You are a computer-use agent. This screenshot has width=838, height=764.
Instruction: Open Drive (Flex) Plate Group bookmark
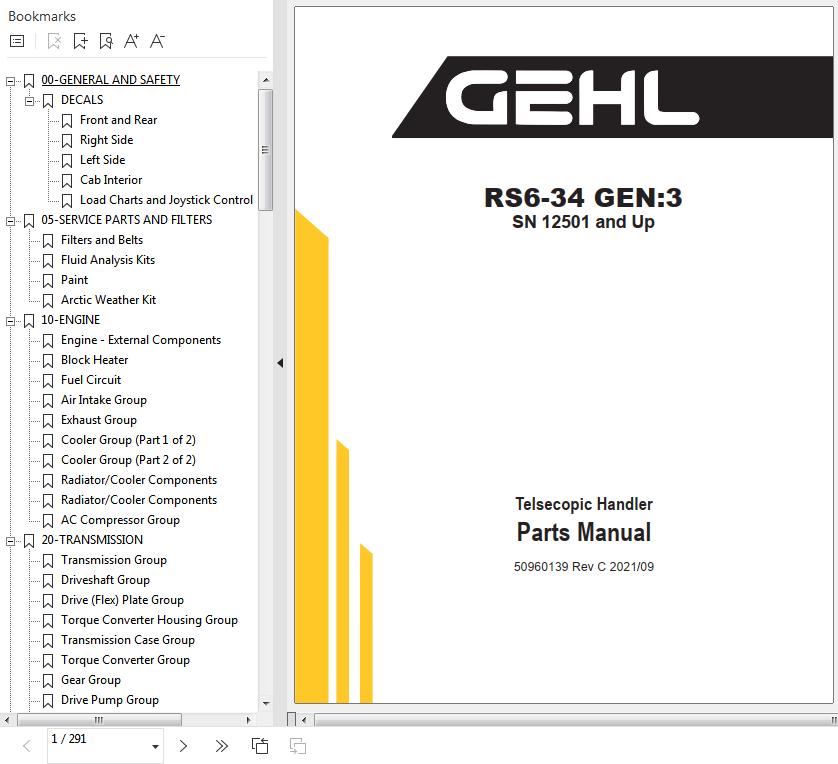tap(122, 600)
